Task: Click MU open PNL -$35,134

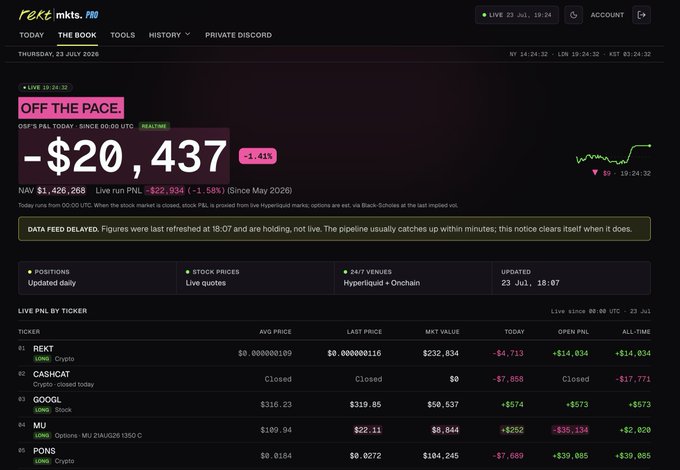Action: coord(570,430)
